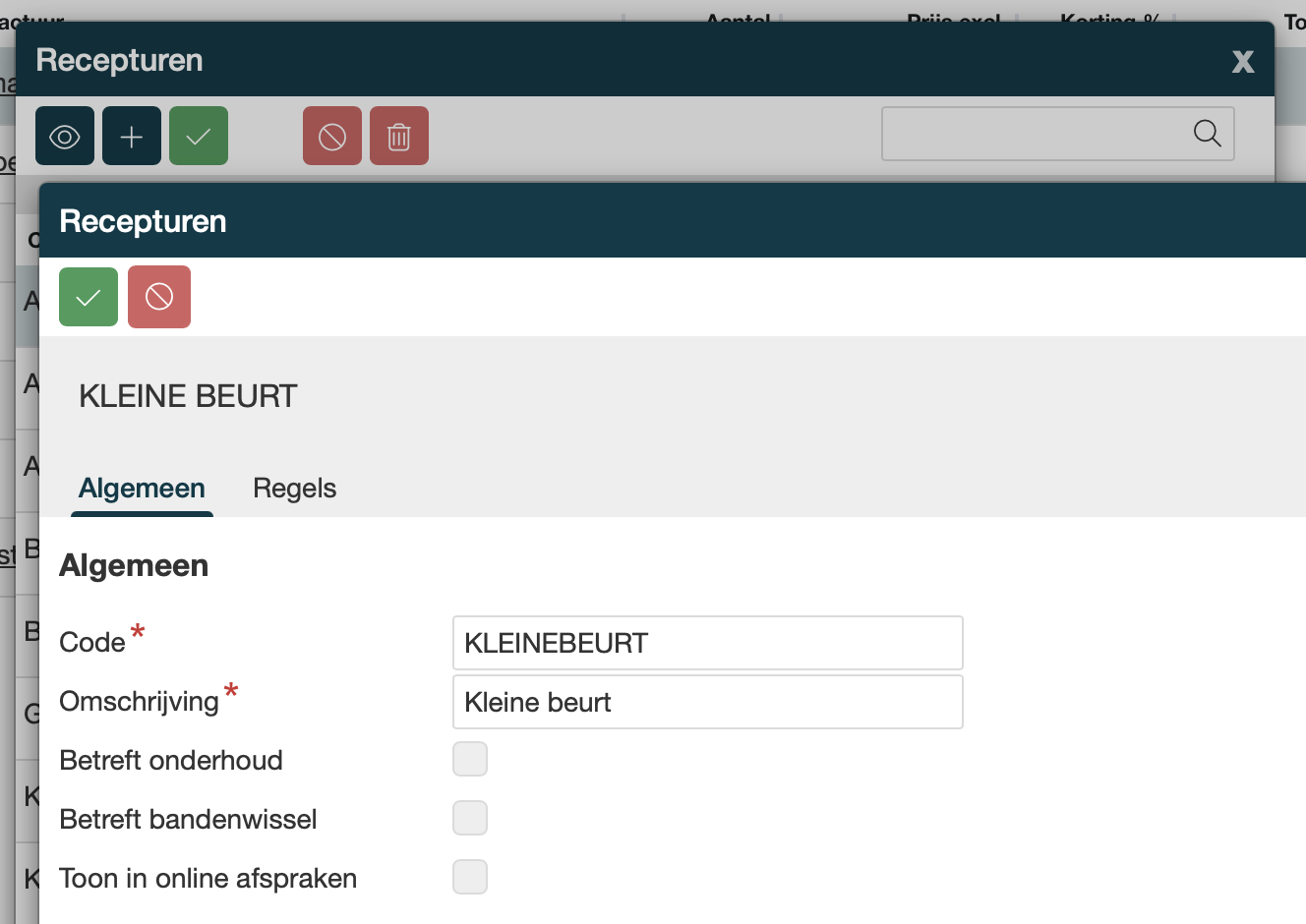Image resolution: width=1306 pixels, height=924 pixels.
Task: Click the KLEINE BEURT heading text
Action: click(x=188, y=396)
